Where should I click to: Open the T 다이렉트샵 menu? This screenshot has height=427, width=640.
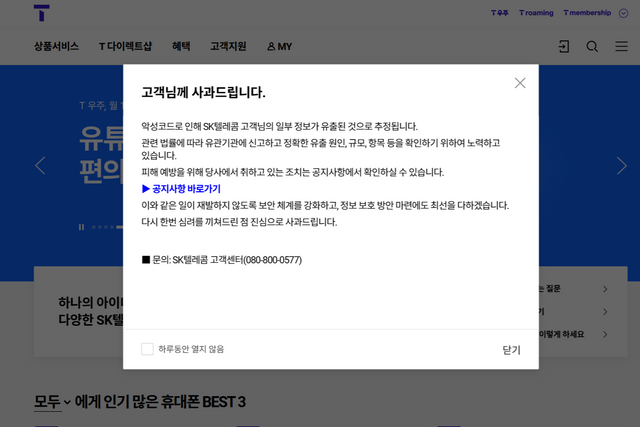[x=125, y=46]
